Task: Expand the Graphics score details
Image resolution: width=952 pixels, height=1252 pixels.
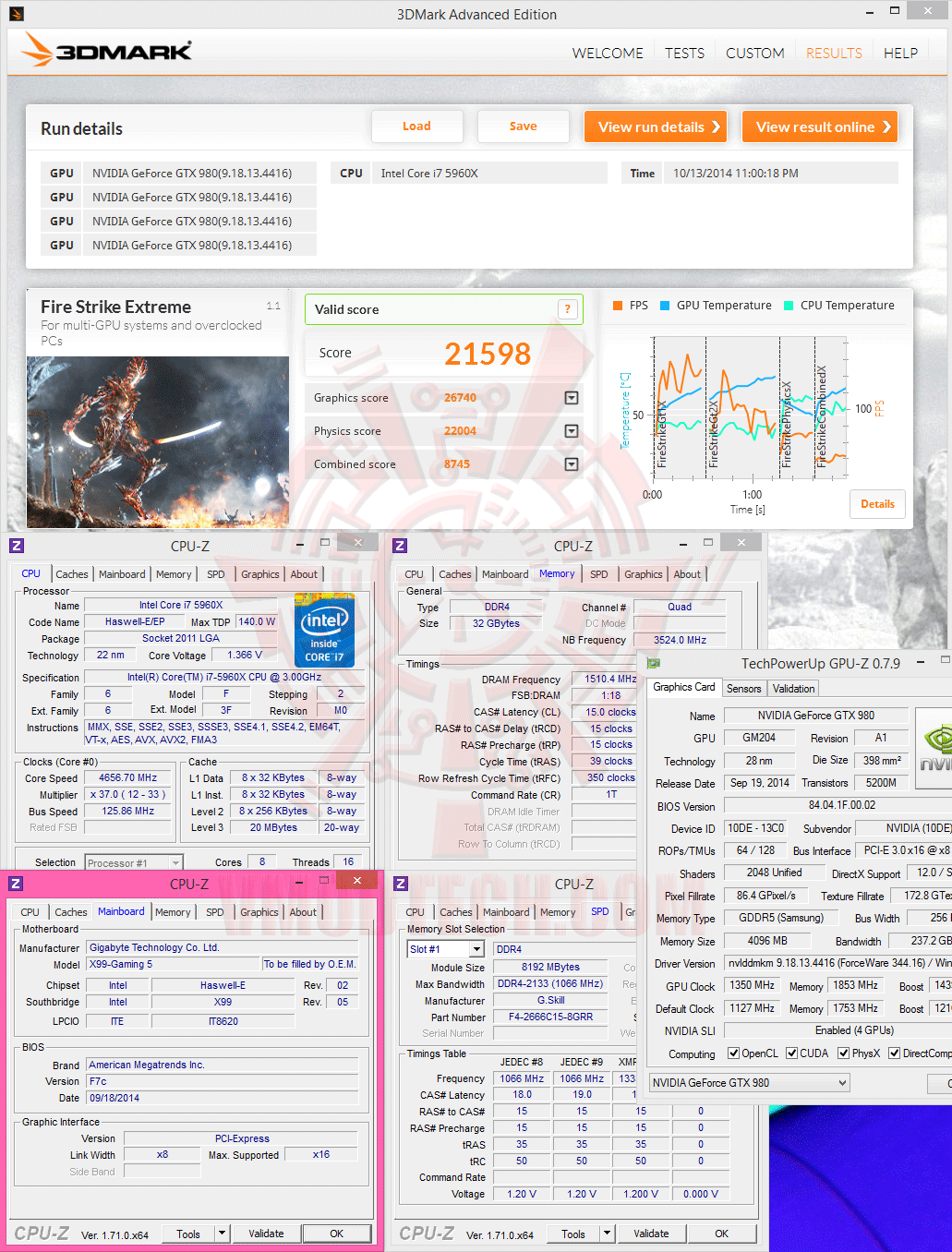Action: pos(572,398)
